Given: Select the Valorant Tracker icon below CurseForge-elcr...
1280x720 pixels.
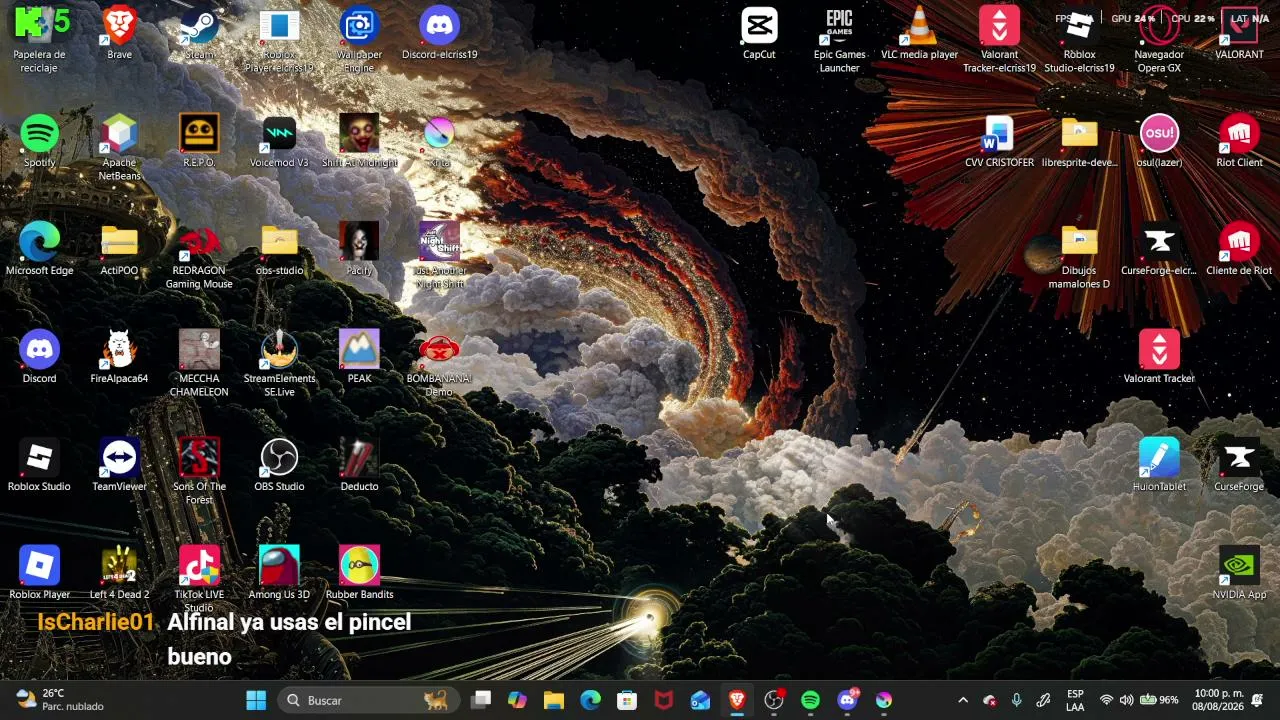Looking at the screenshot, I should (1159, 357).
